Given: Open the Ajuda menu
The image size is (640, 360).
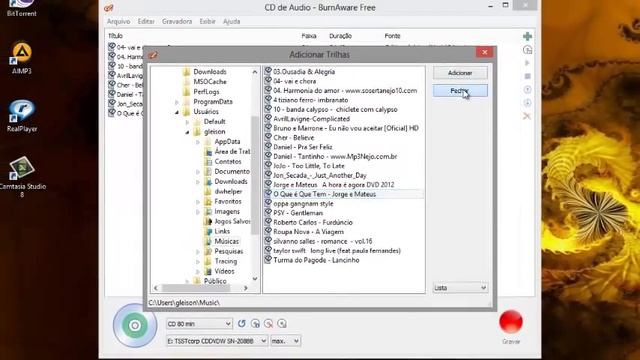Looking at the screenshot, I should point(231,21).
